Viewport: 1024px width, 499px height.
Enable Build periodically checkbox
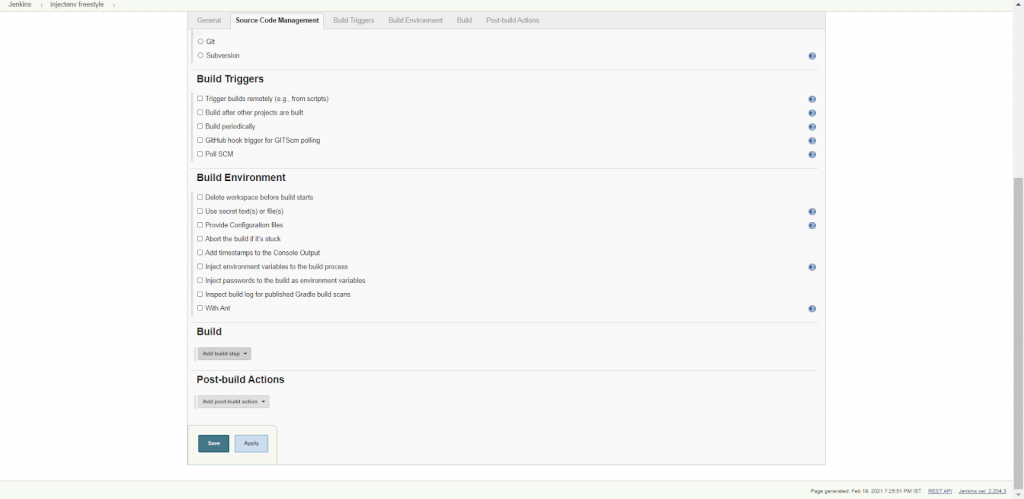(x=200, y=126)
